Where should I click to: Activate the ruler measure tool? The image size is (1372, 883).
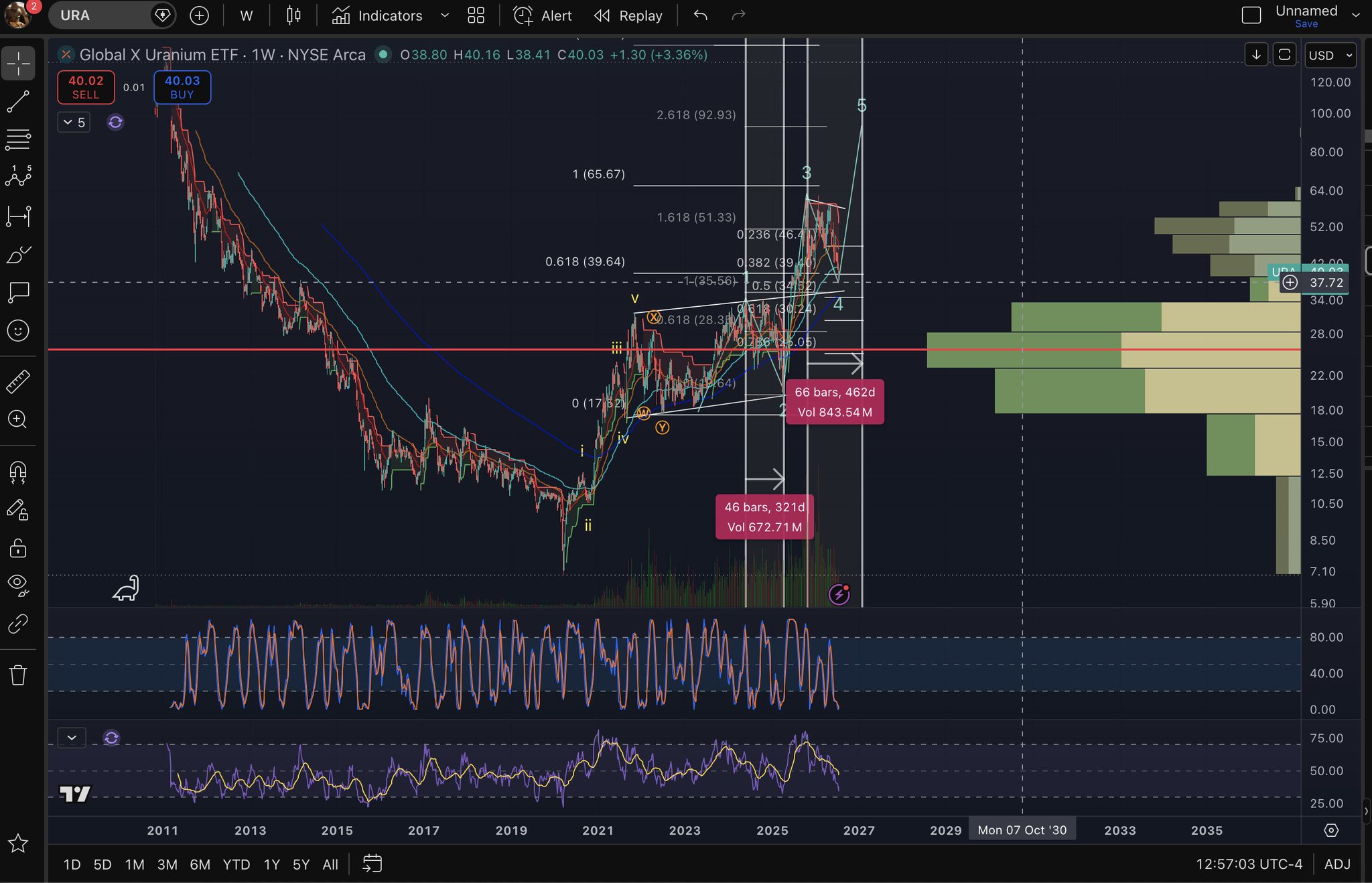18,382
